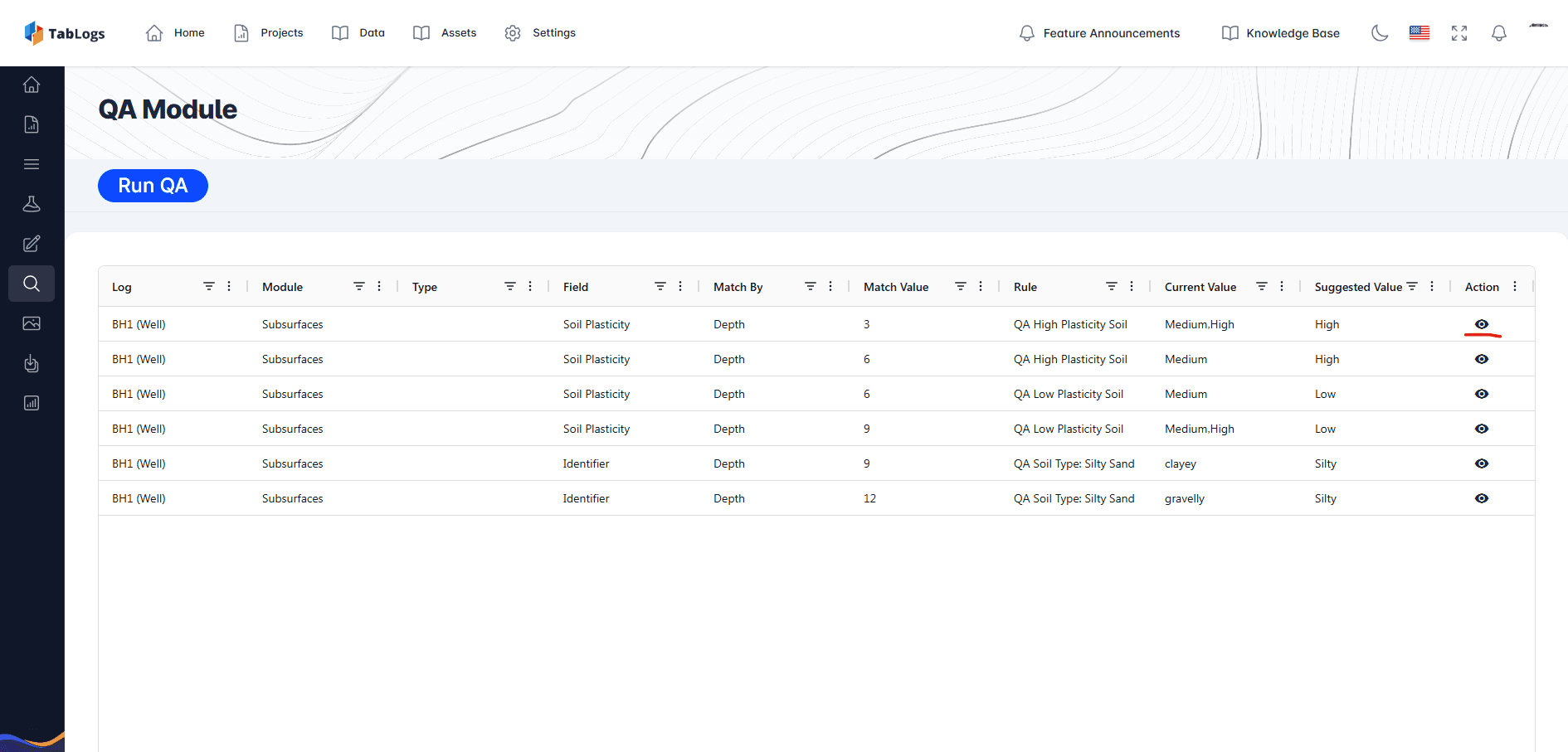This screenshot has height=752, width=1568.
Task: View details of the clayey Silty Sand row
Action: tap(1482, 463)
